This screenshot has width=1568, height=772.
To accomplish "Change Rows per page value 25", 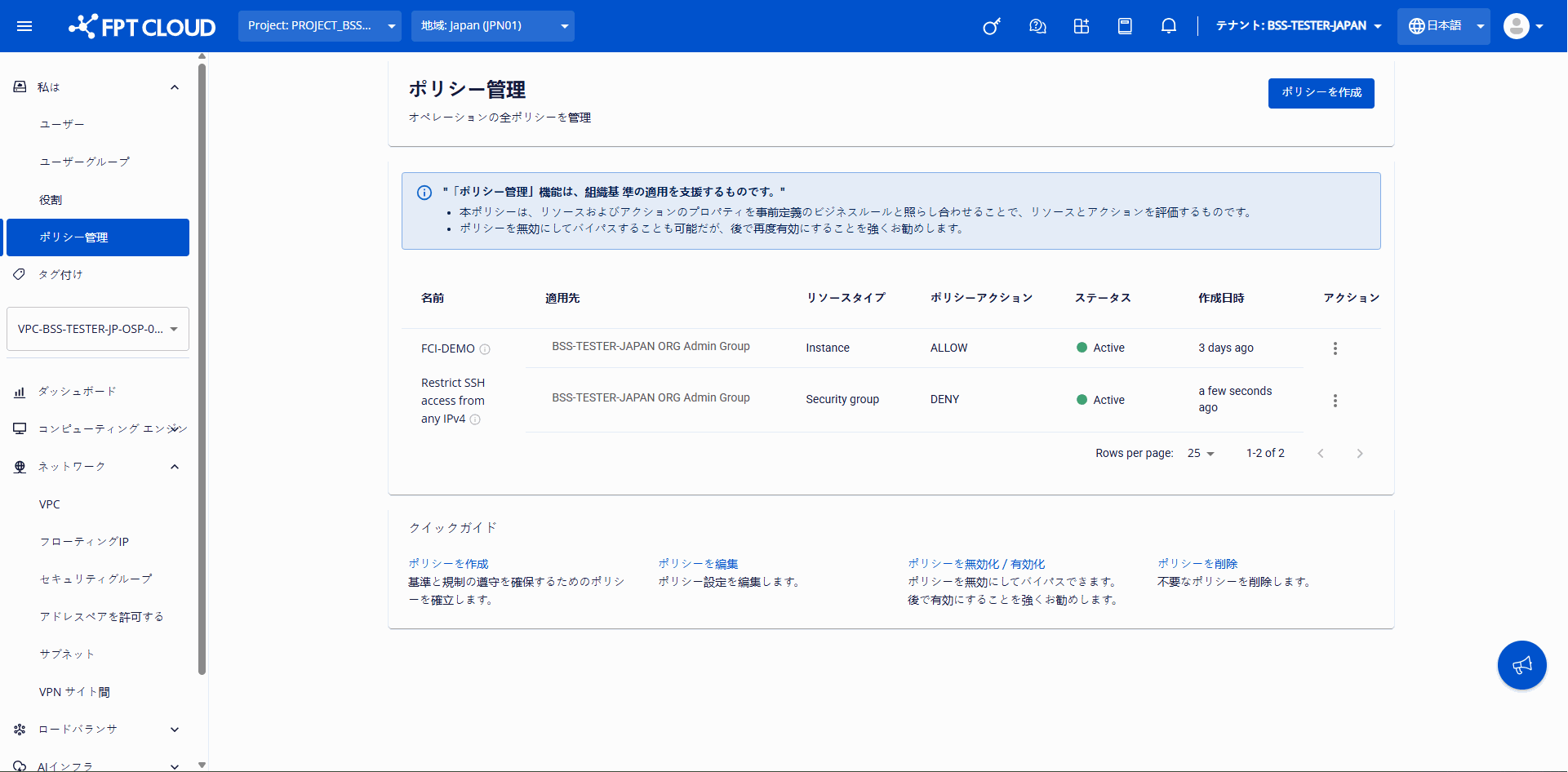I will pos(1201,454).
